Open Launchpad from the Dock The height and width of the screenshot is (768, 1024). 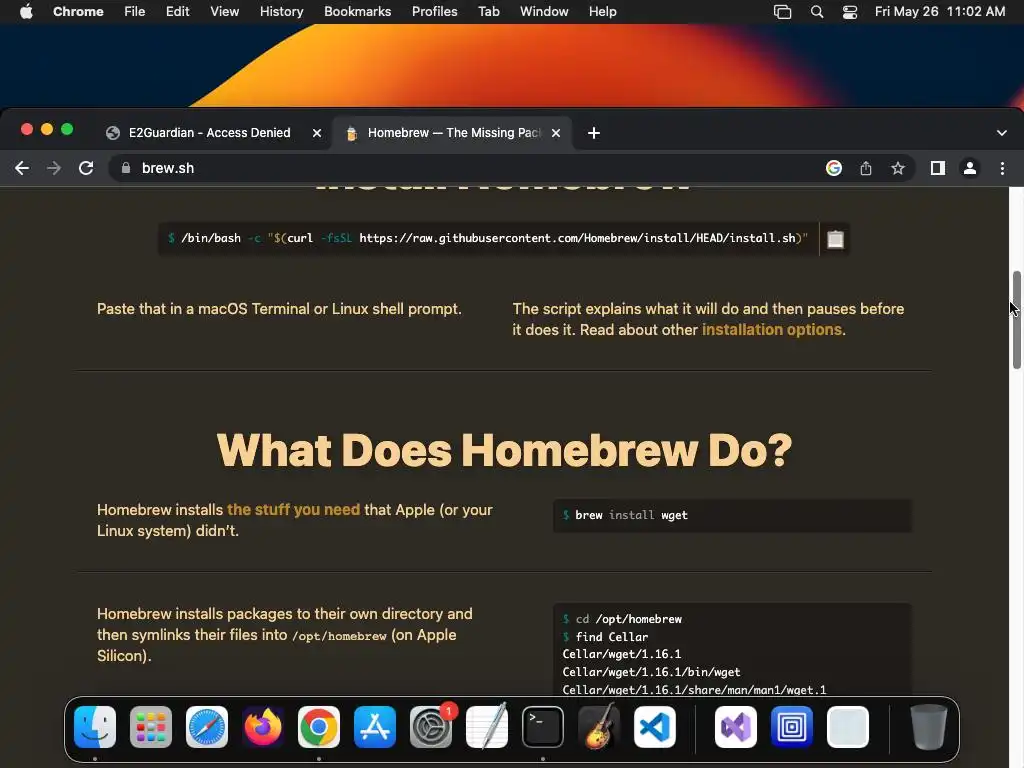151,727
